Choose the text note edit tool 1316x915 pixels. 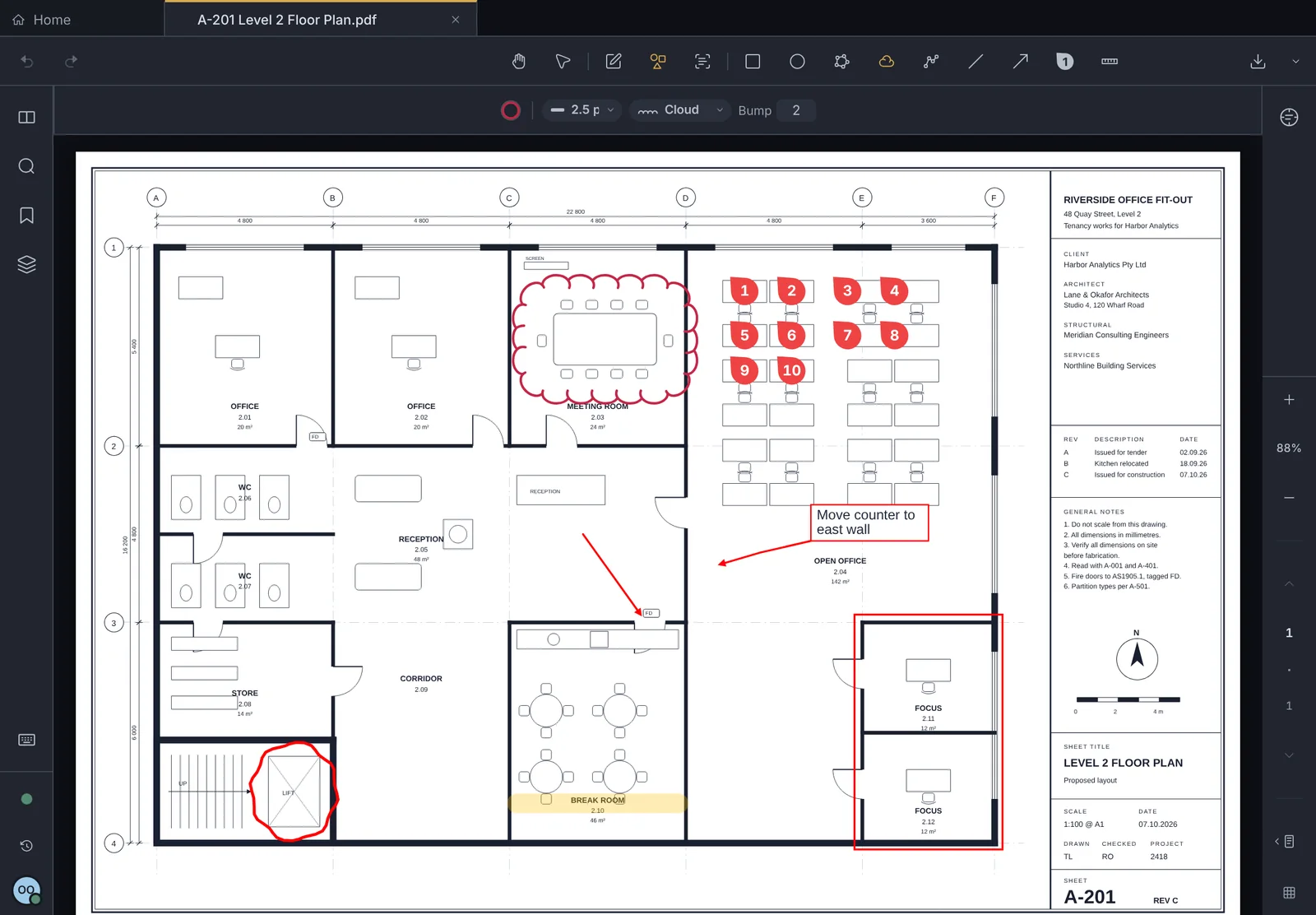coord(614,62)
